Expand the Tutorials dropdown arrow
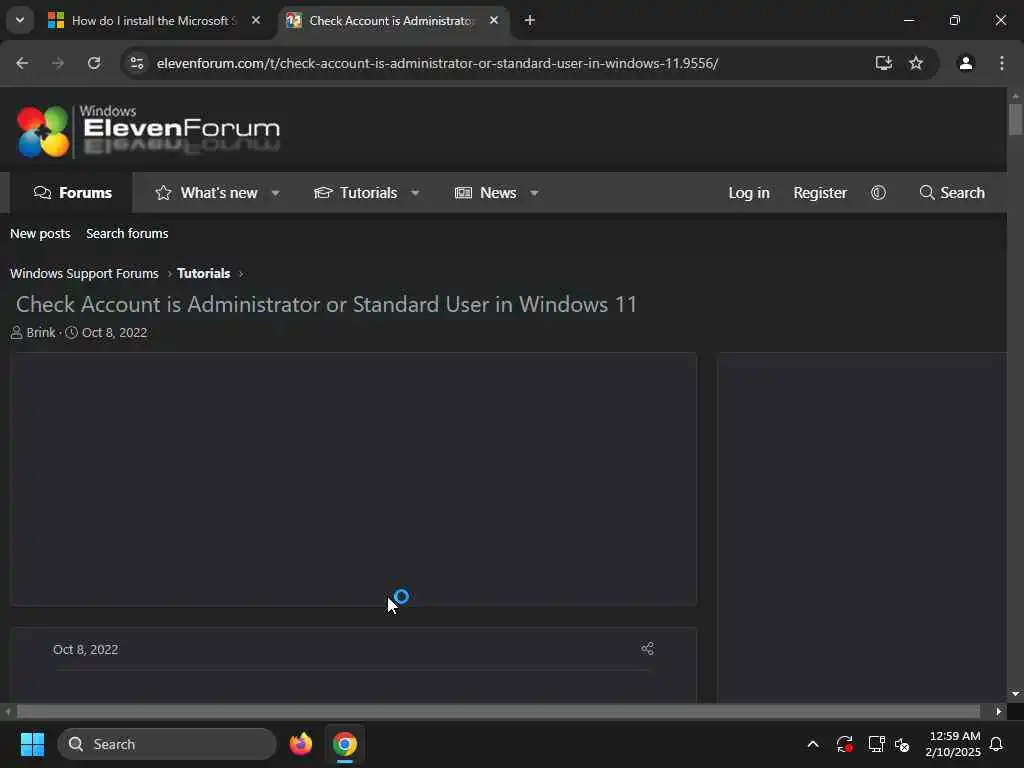Screen dimensions: 1024x768 pos(415,193)
